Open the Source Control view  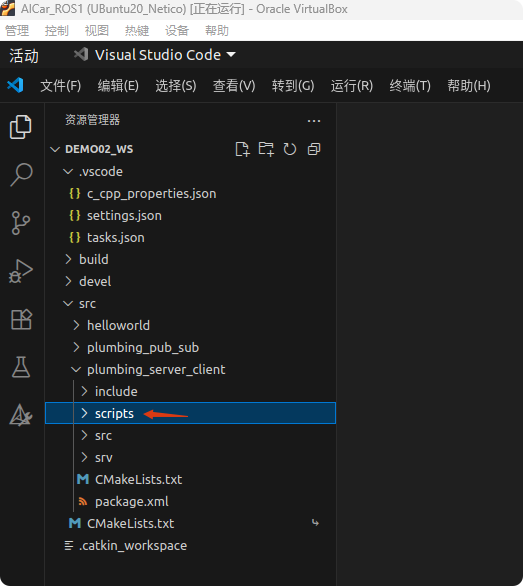click(21, 223)
